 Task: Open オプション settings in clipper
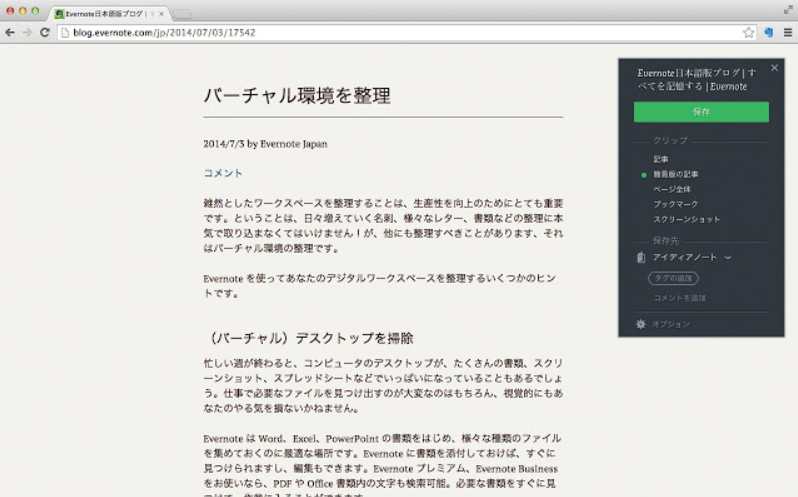click(670, 324)
